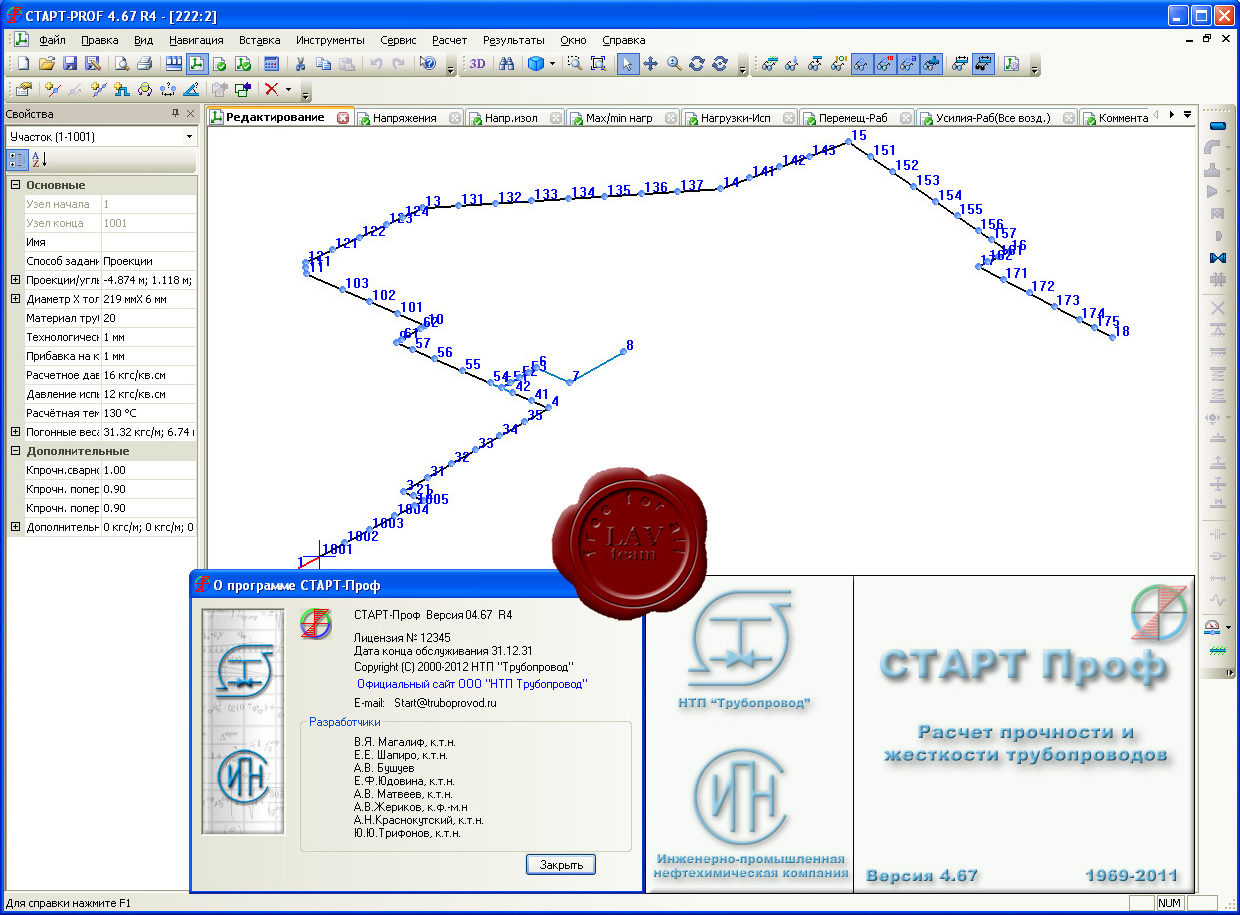The image size is (1240, 915).
Task: Open the Инструменты menu
Action: pyautogui.click(x=330, y=40)
